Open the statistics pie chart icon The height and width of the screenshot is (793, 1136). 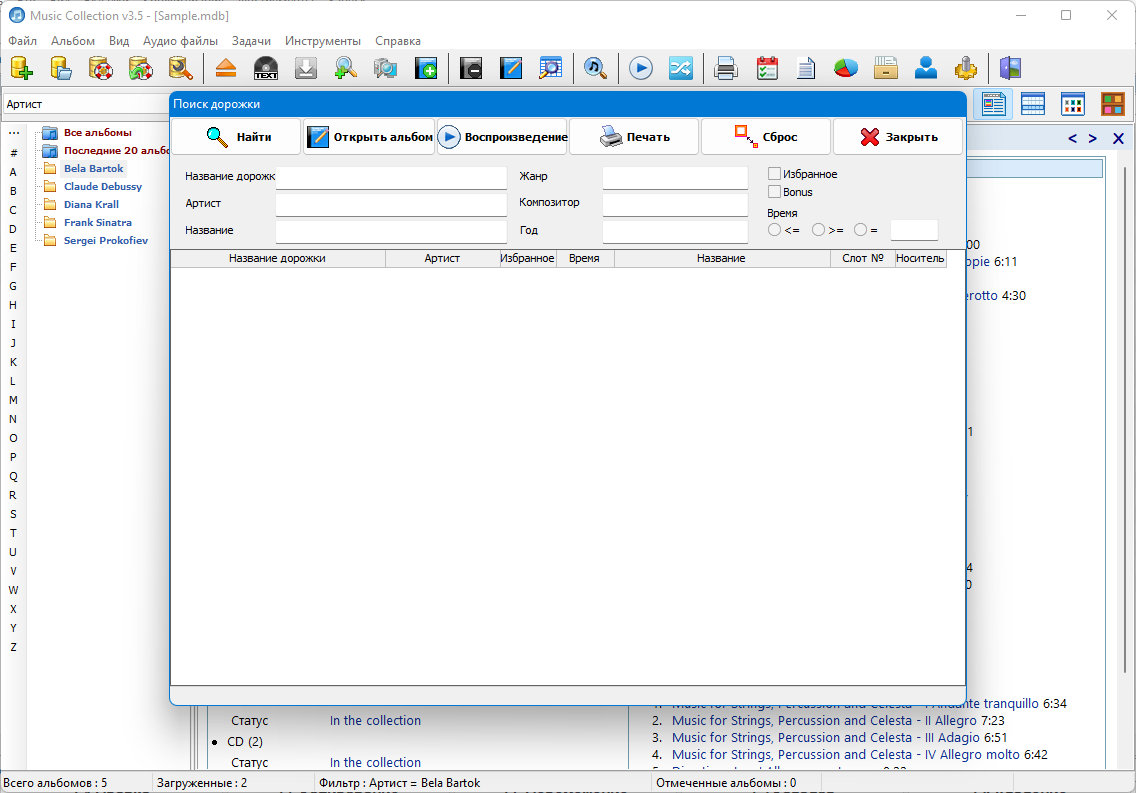[x=845, y=68]
